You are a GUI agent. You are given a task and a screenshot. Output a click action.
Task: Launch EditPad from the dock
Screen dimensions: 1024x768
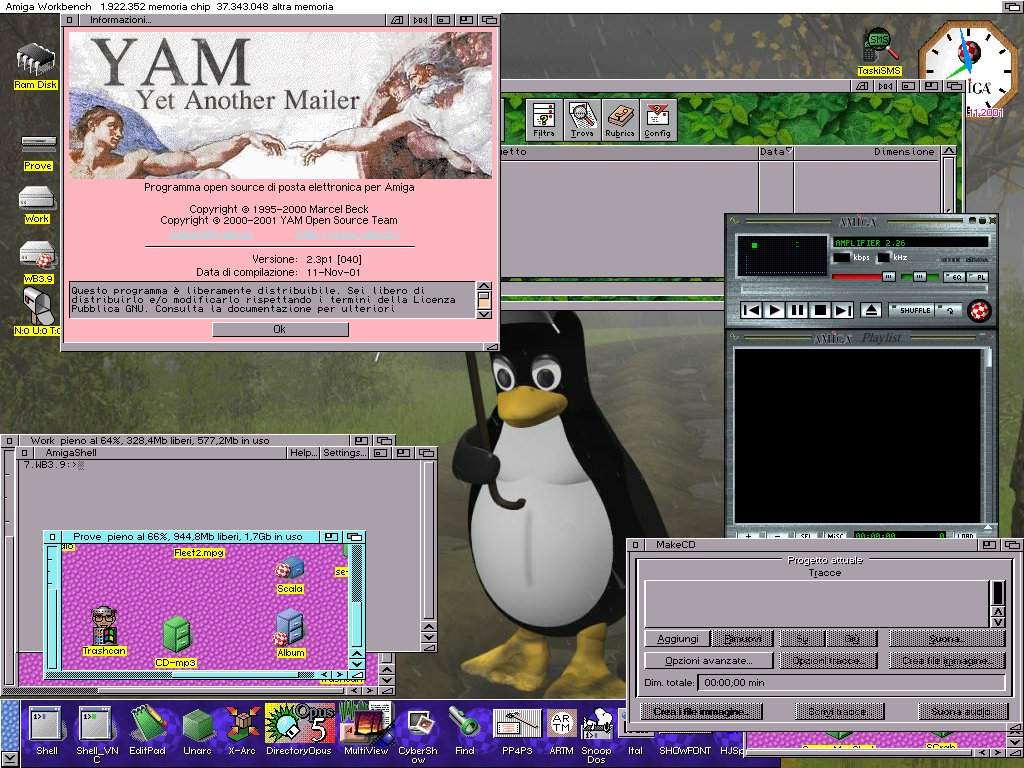pos(146,726)
